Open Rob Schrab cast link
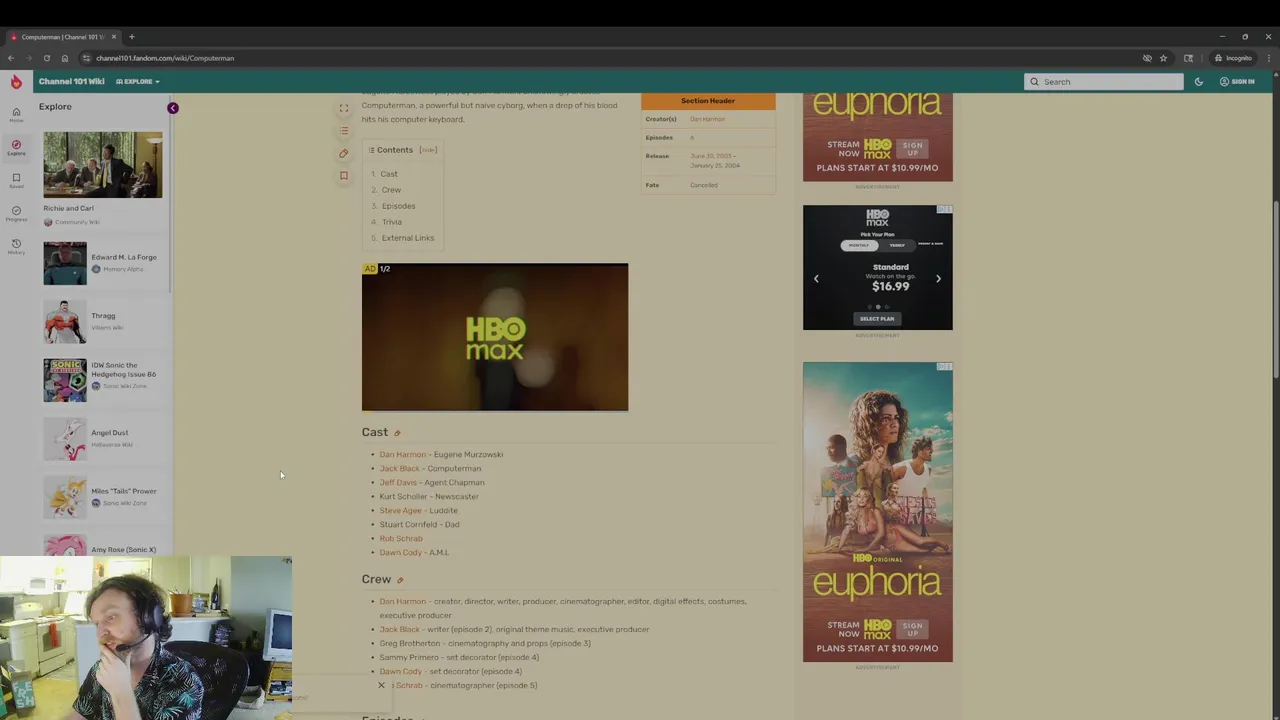The width and height of the screenshot is (1280, 720). 401,538
